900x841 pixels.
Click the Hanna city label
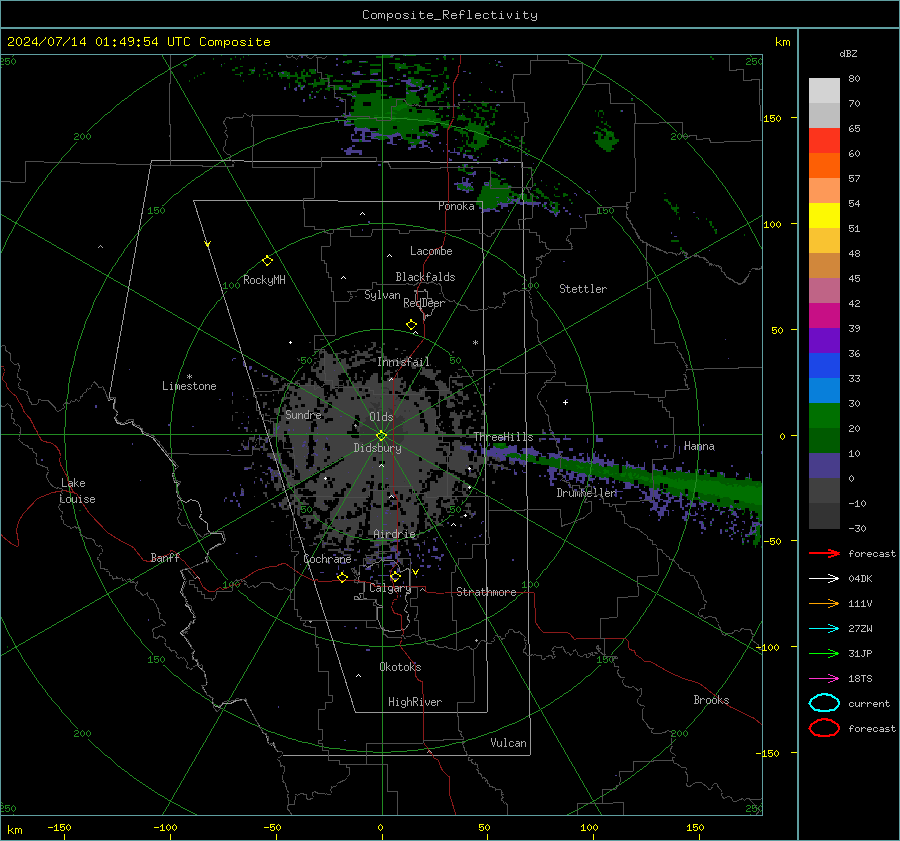coord(699,446)
